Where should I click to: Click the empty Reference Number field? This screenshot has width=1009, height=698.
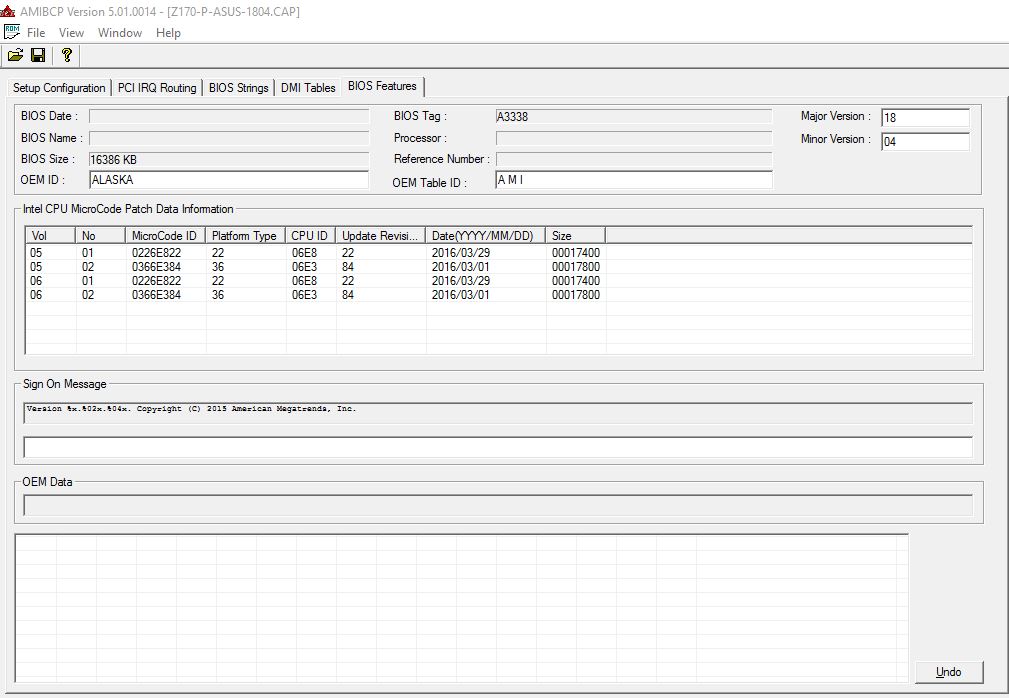point(634,160)
